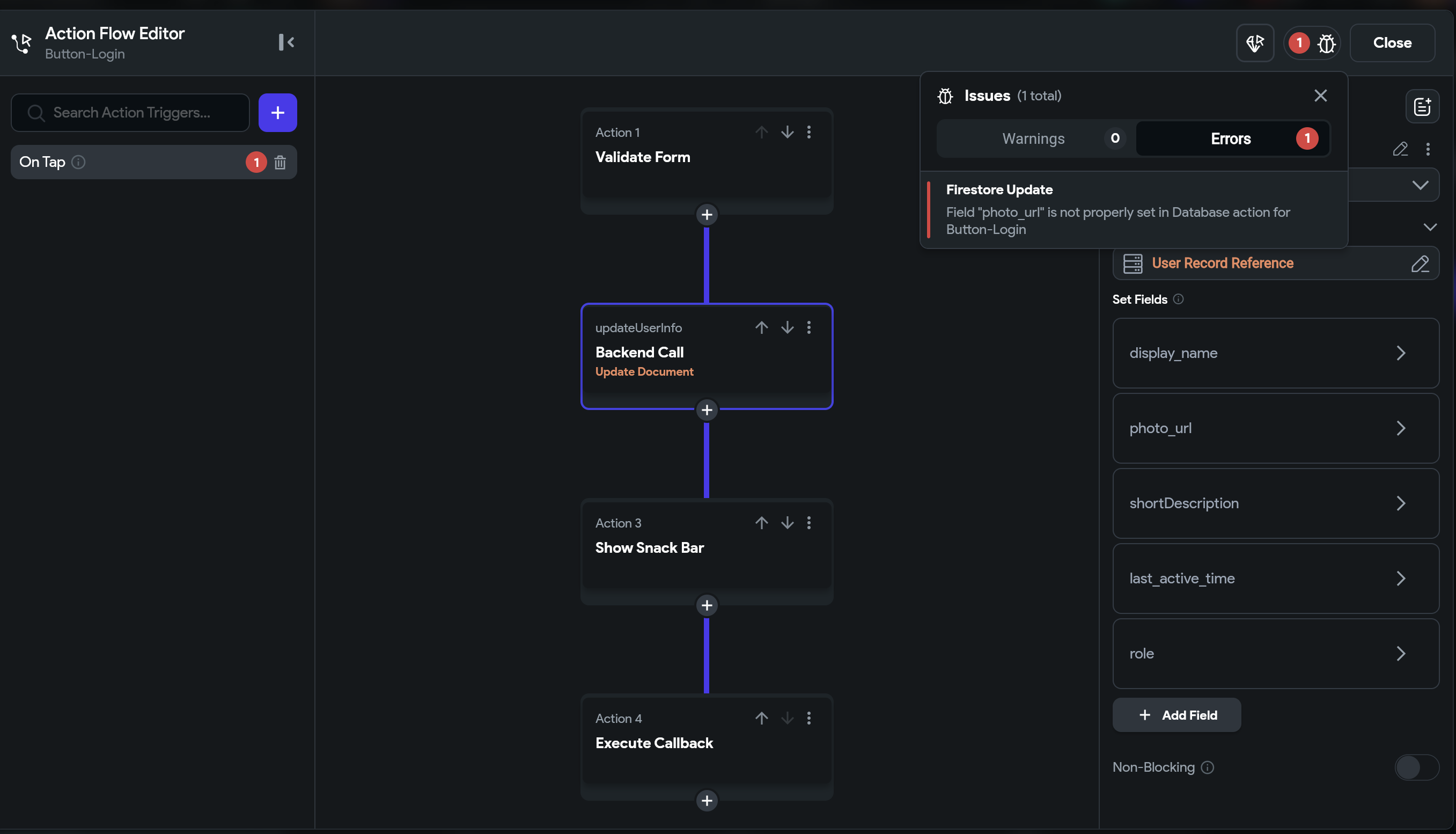
Task: Open the bug issues indicator
Action: tap(1312, 43)
